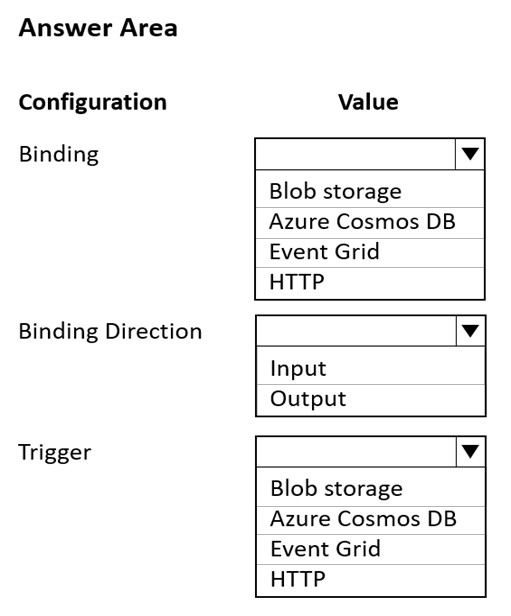511x616 pixels.
Task: Click the Binding Direction value field
Action: tap(356, 331)
